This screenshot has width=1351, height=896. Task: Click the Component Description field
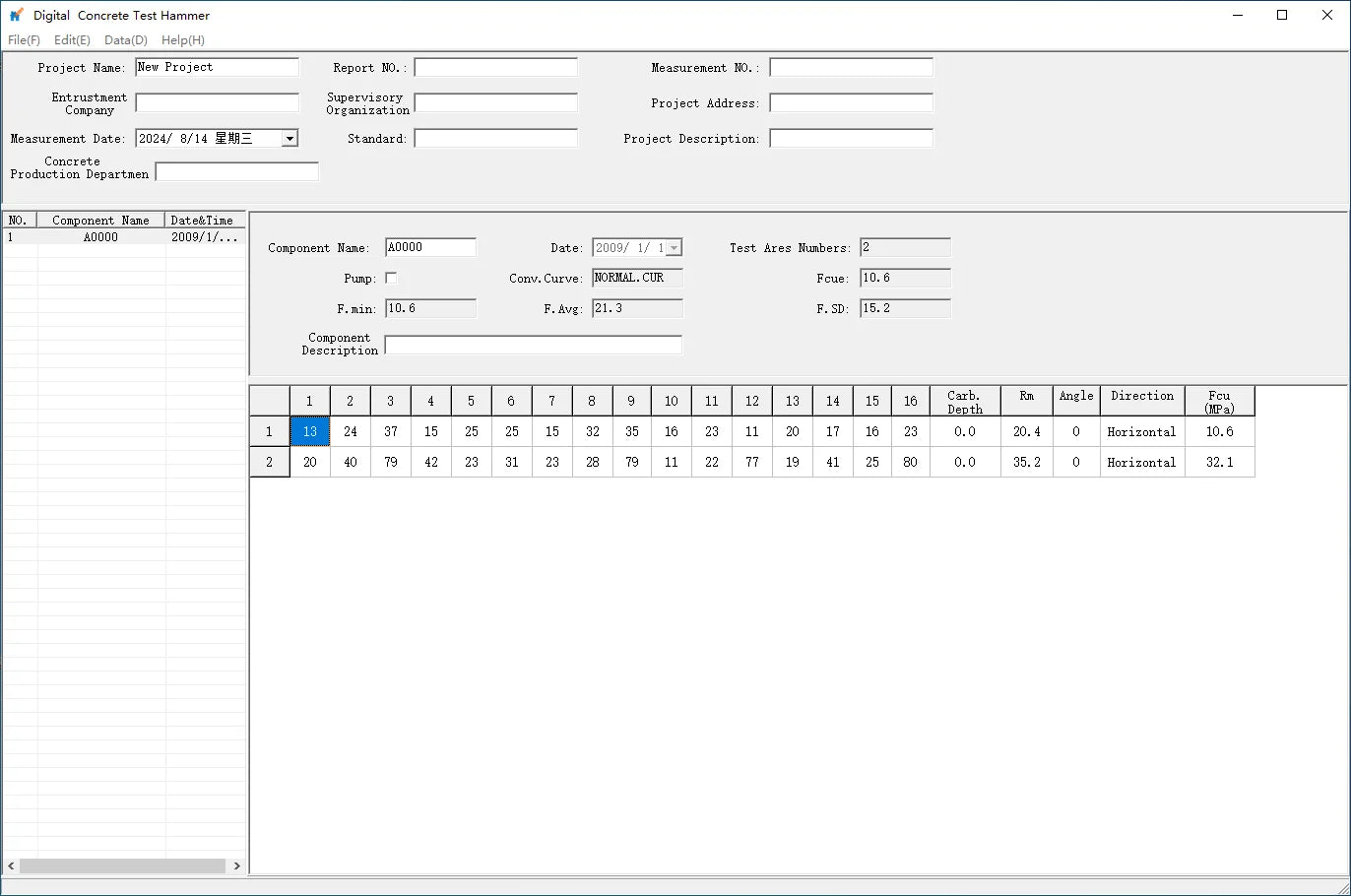point(533,345)
